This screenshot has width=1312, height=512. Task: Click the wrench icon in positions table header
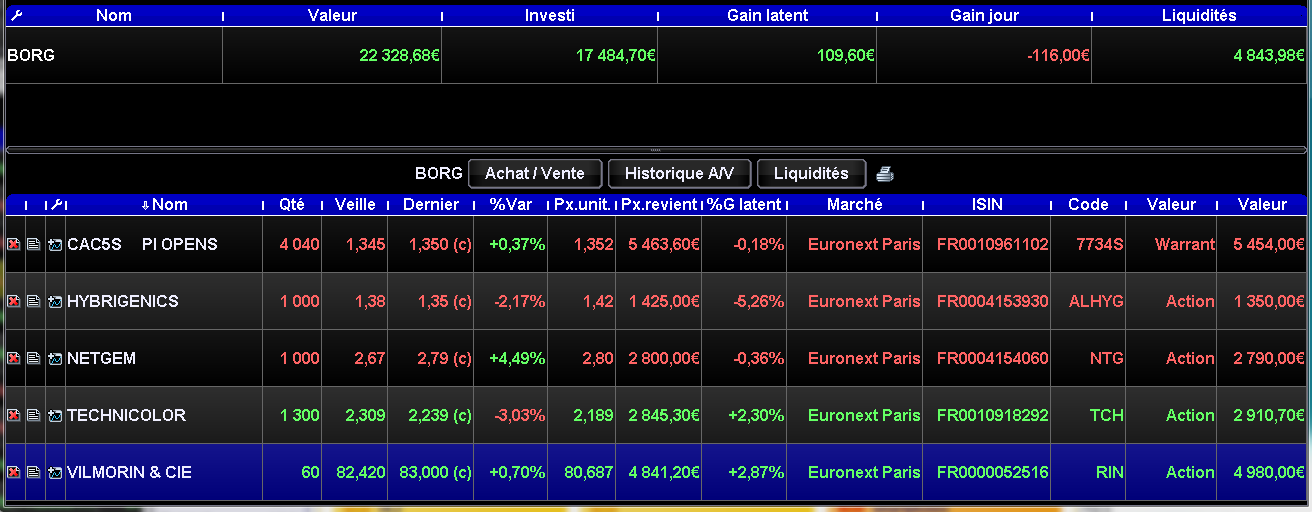pos(56,204)
